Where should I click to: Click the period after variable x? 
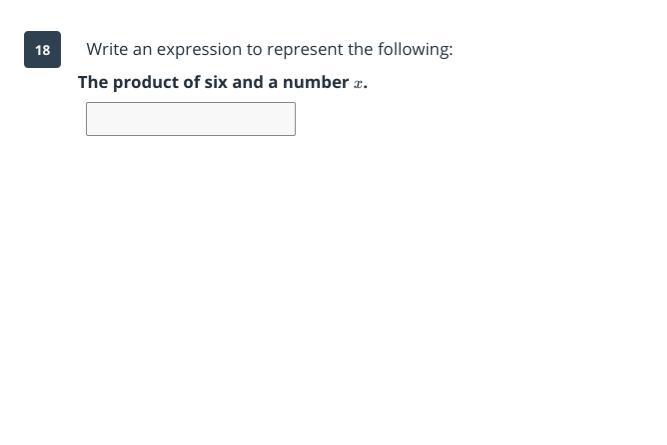(366, 84)
